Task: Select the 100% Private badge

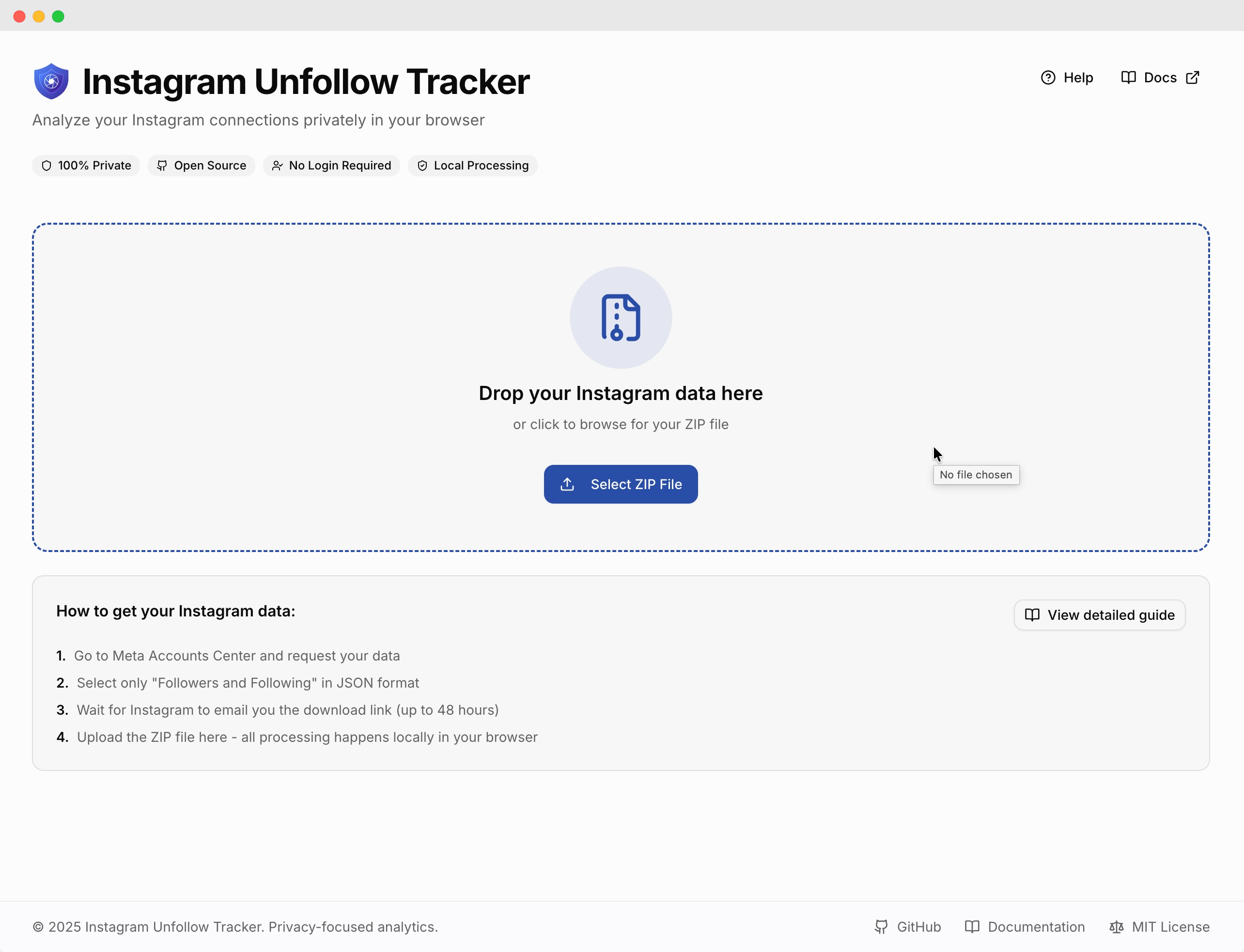Action: pyautogui.click(x=86, y=166)
